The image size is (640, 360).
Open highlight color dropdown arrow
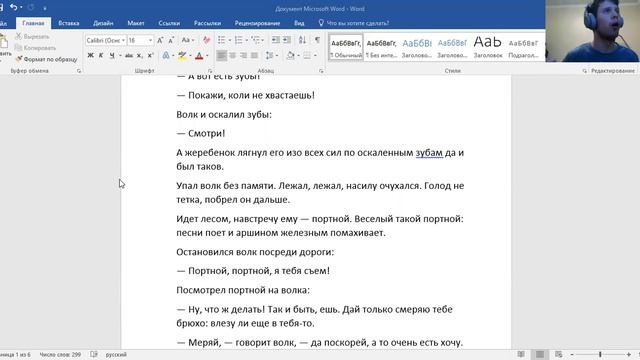[190, 56]
